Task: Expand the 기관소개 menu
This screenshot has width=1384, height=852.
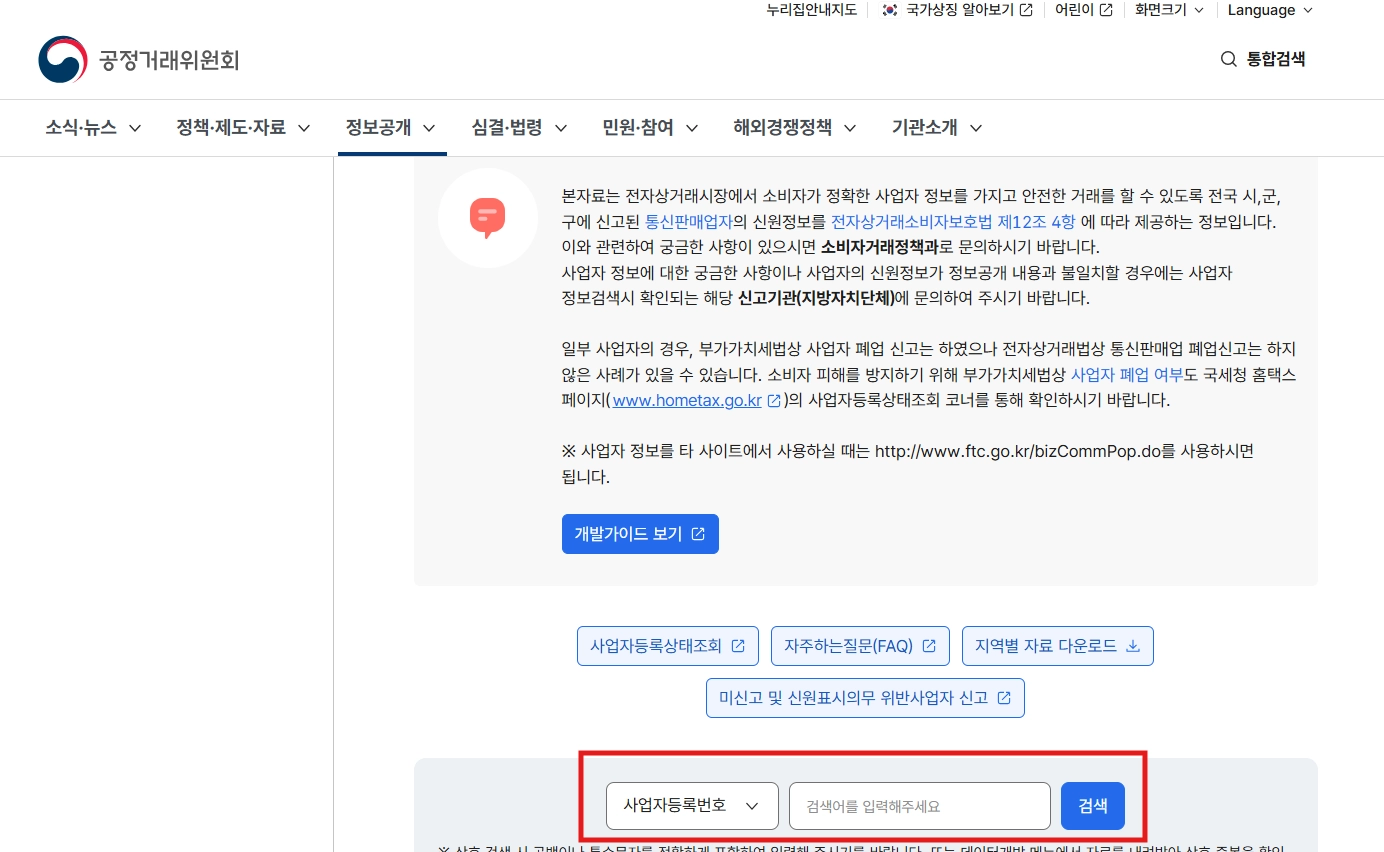Action: click(x=937, y=128)
